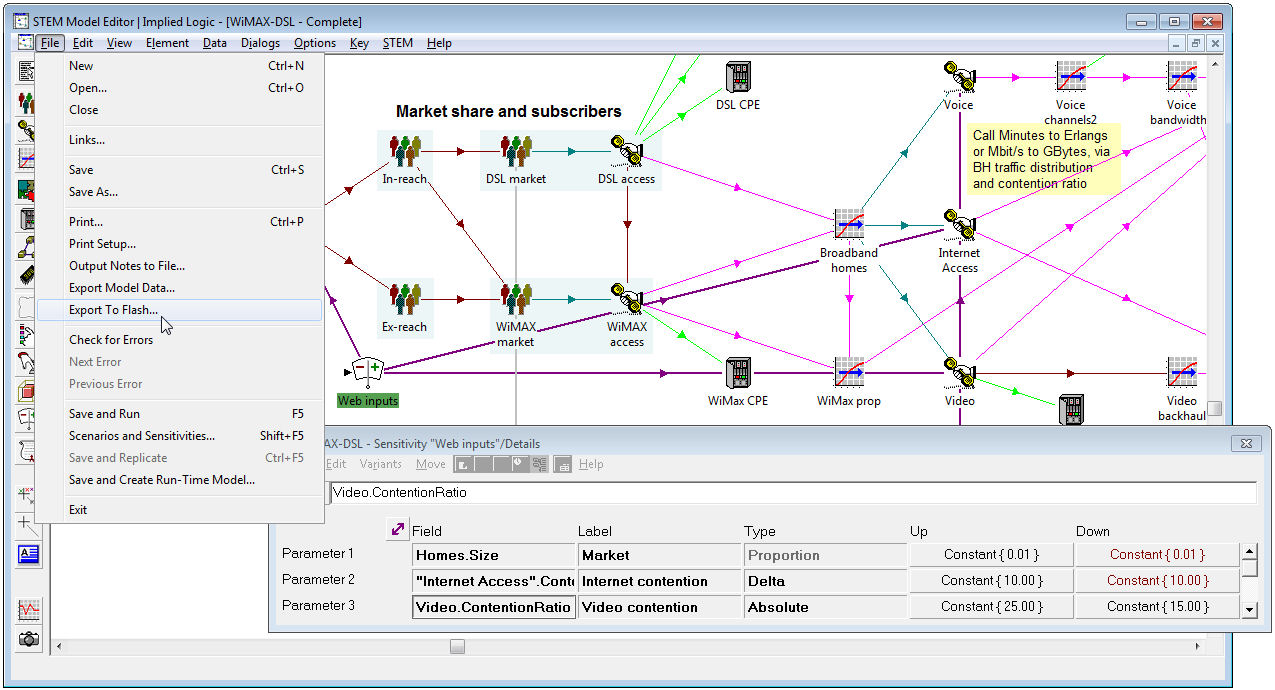Screen dimensions: 1275x690
Task: Click the purple expand arrow beside Field header
Action: click(397, 529)
